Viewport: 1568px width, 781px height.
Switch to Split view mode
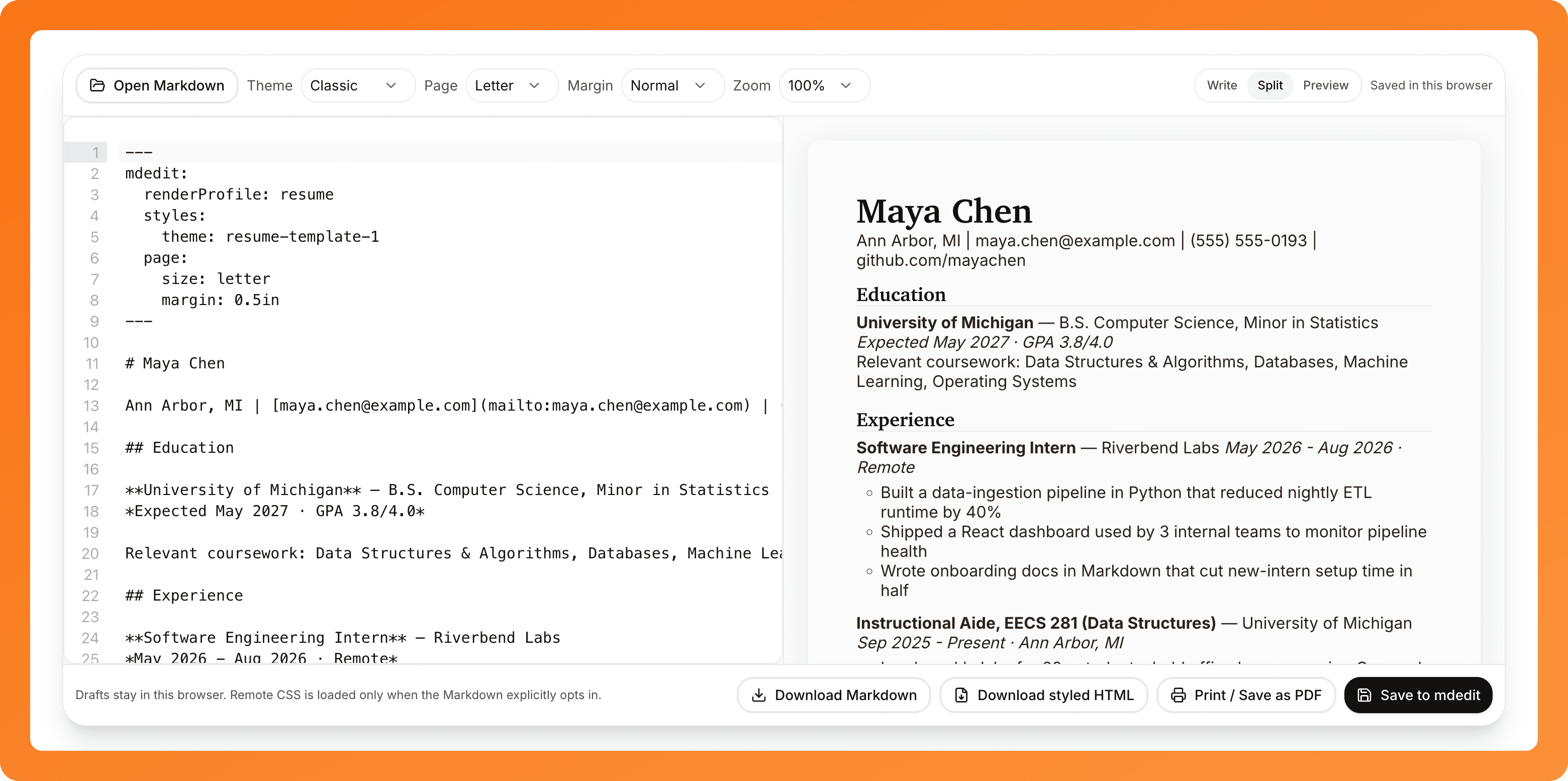click(1270, 85)
